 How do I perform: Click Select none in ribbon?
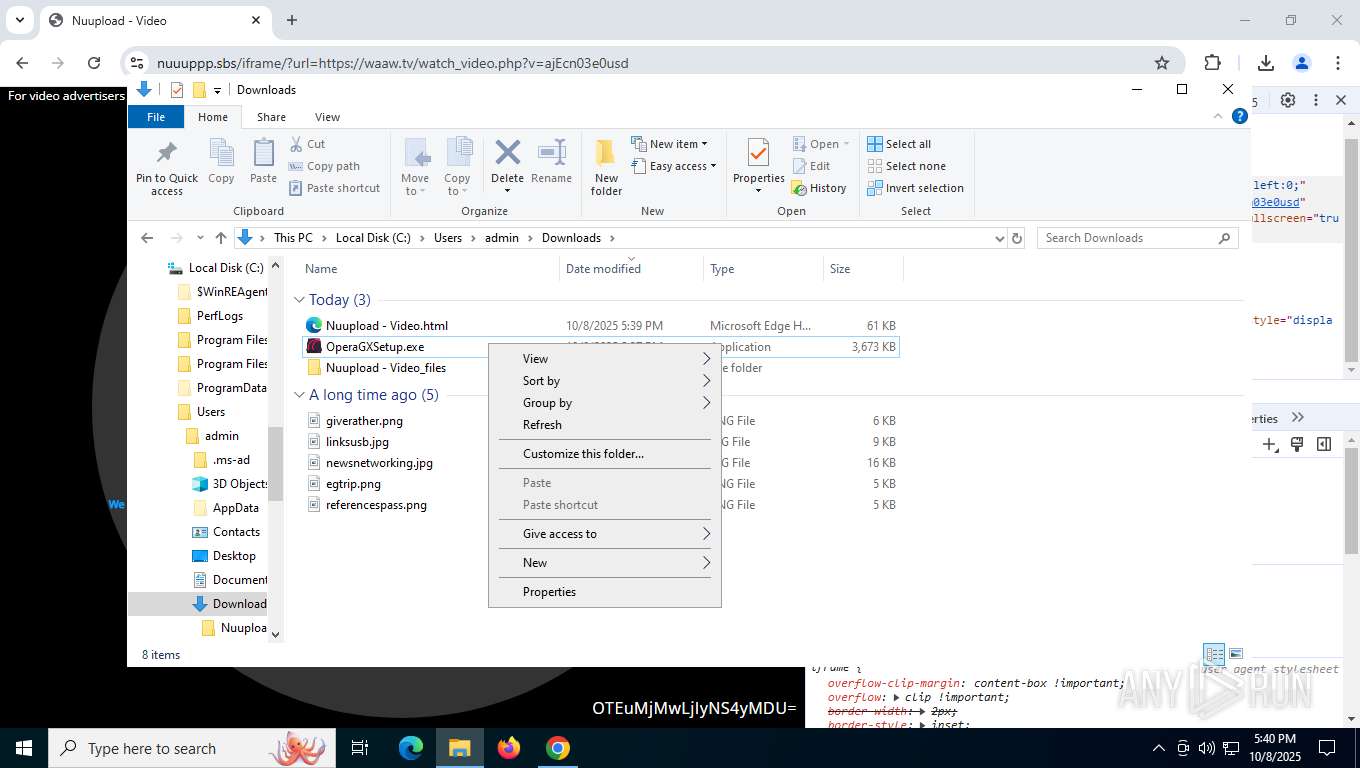click(x=906, y=166)
